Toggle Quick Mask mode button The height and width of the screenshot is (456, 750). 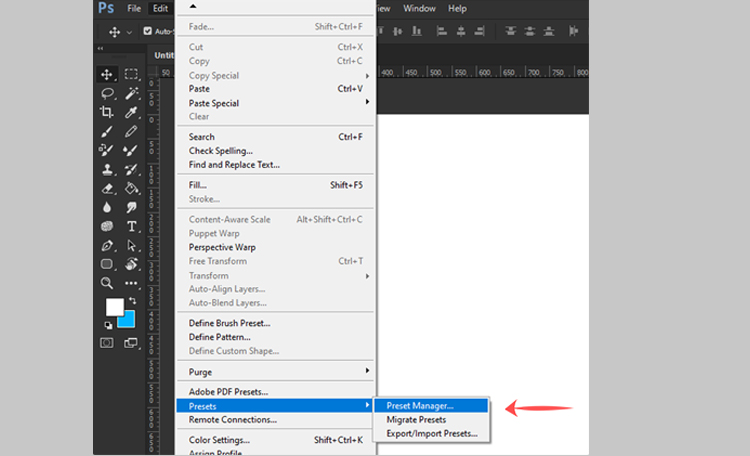(x=107, y=343)
